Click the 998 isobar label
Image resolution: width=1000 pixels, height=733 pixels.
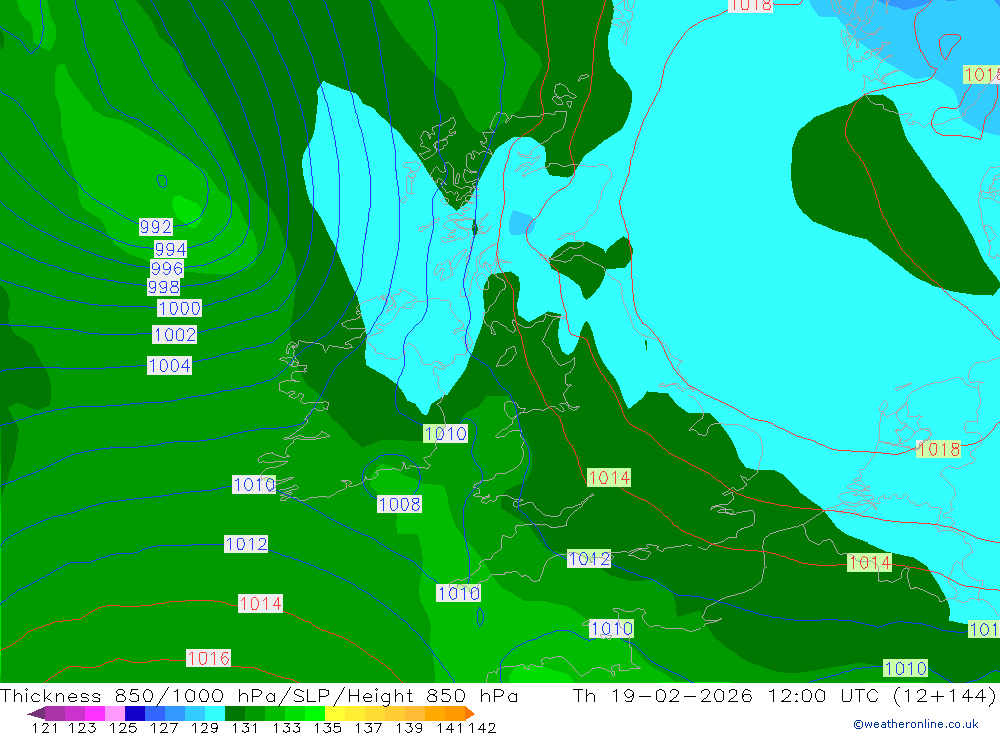coord(164,287)
